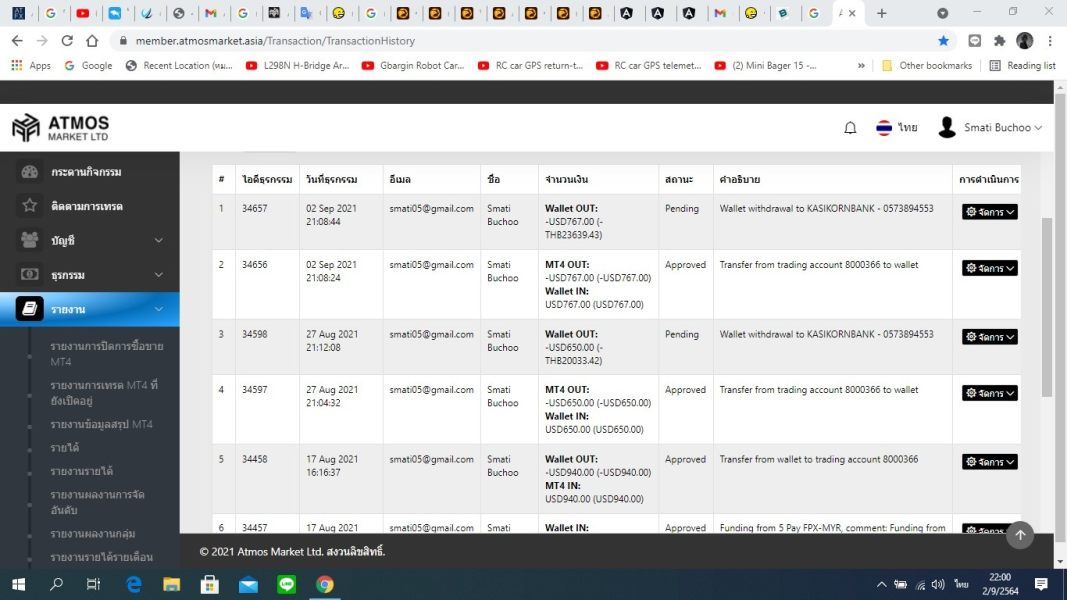This screenshot has height=600, width=1067.
Task: Click the browser home icon
Action: [x=92, y=41]
